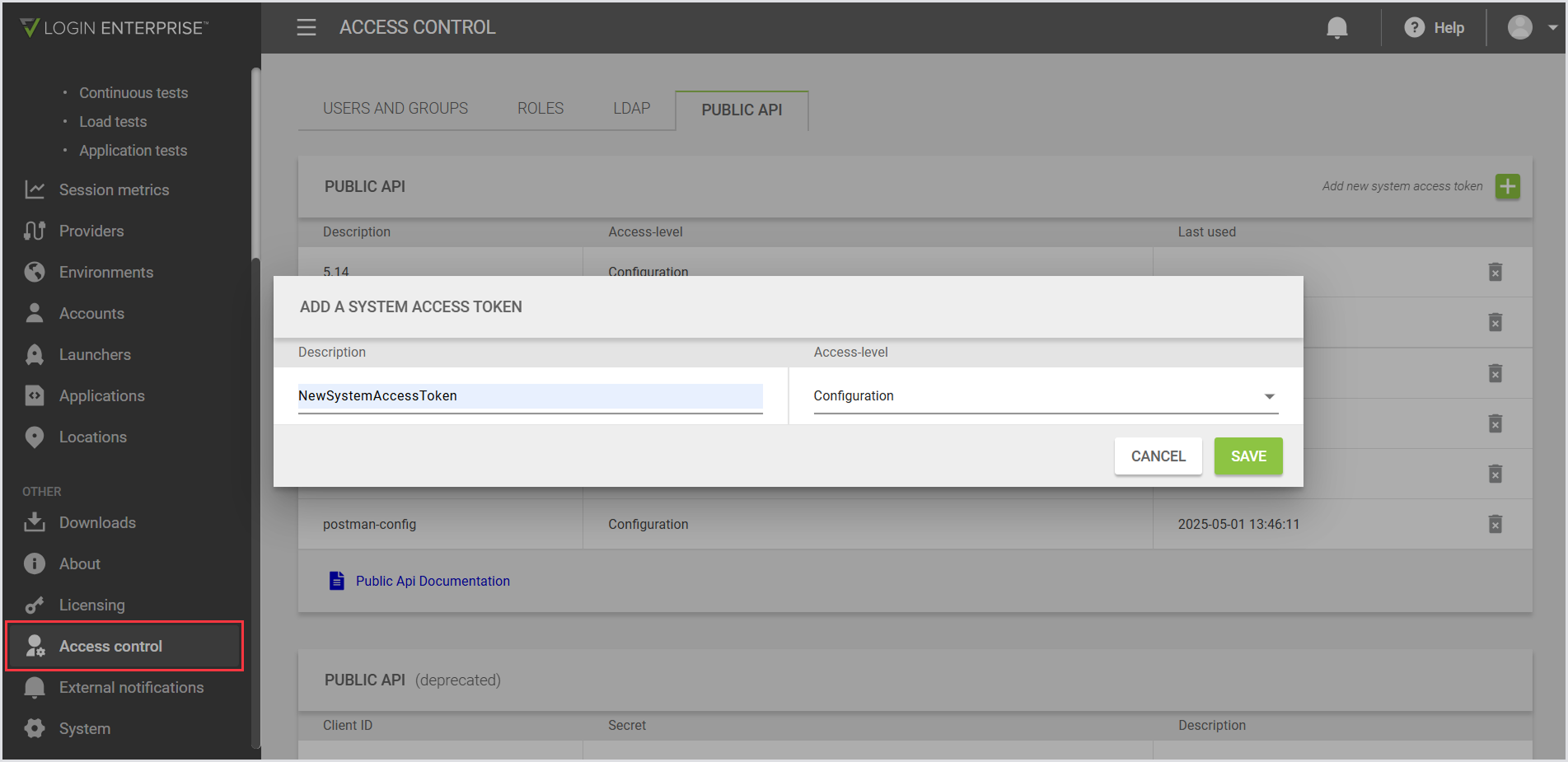Switch to the Roles tab
This screenshot has width=1568, height=762.
[x=540, y=109]
